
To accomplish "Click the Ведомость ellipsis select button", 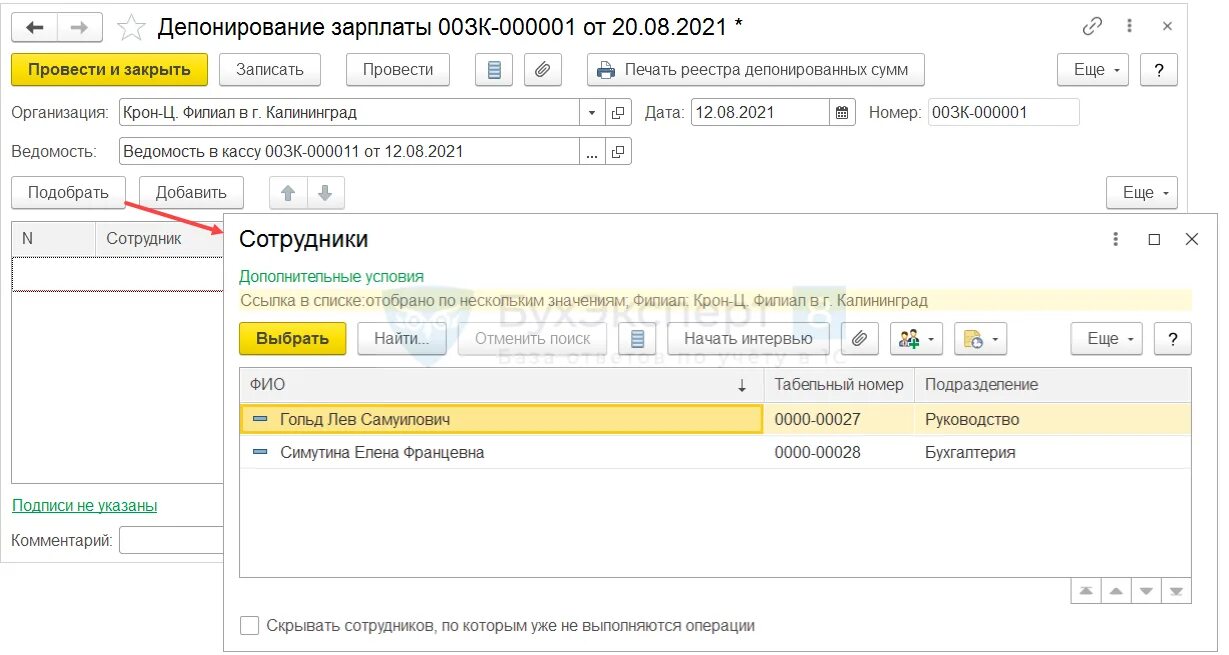I will 592,152.
